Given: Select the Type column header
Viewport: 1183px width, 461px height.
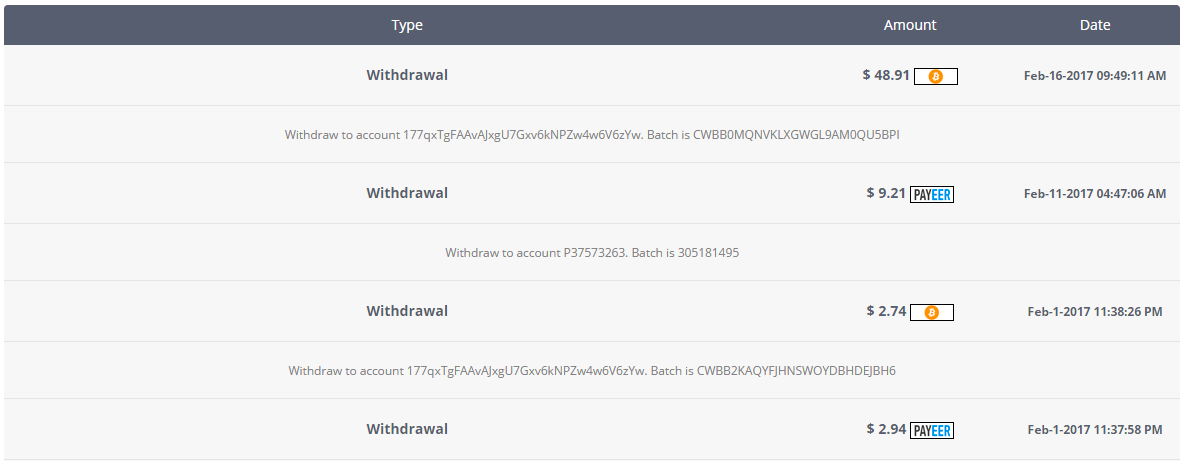Looking at the screenshot, I should coord(407,25).
